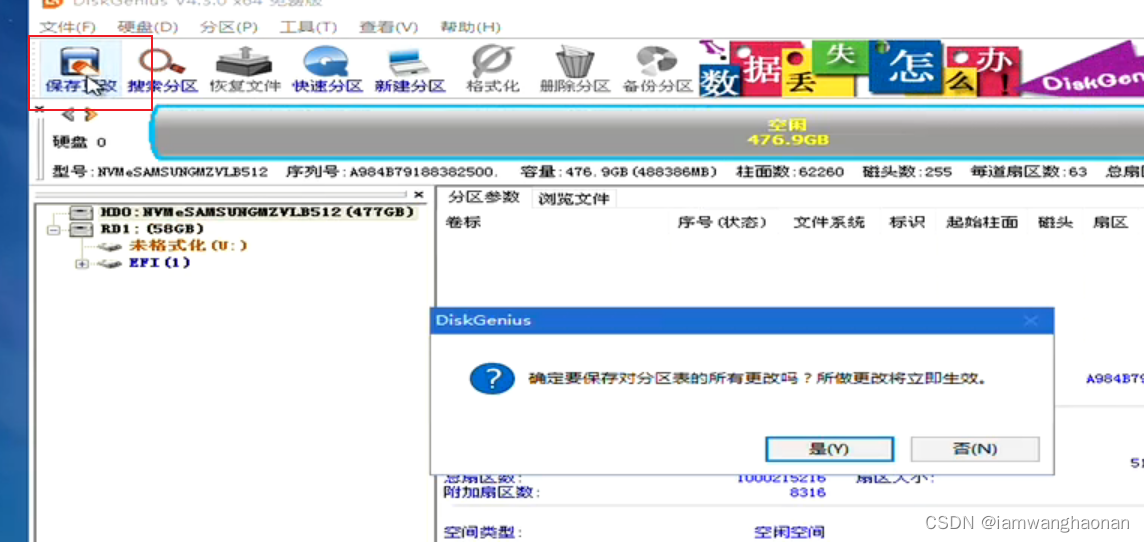
Task: Click the 磁头 column header
Action: click(x=1055, y=222)
